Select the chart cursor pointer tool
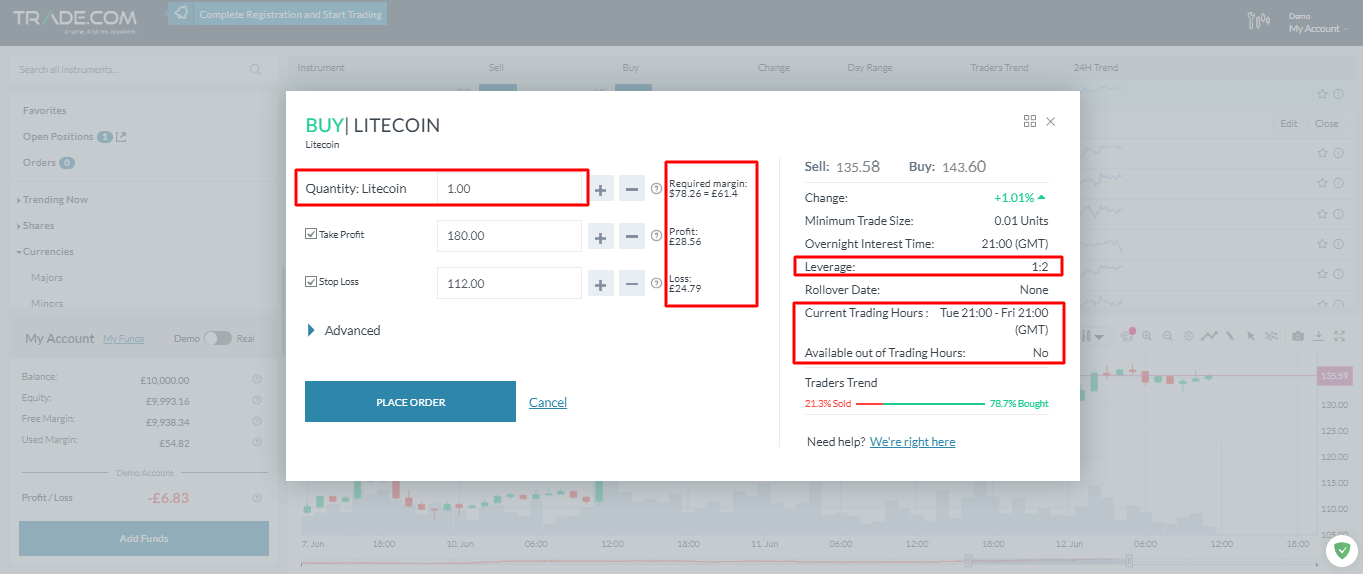The height and width of the screenshot is (574, 1363). click(1251, 337)
